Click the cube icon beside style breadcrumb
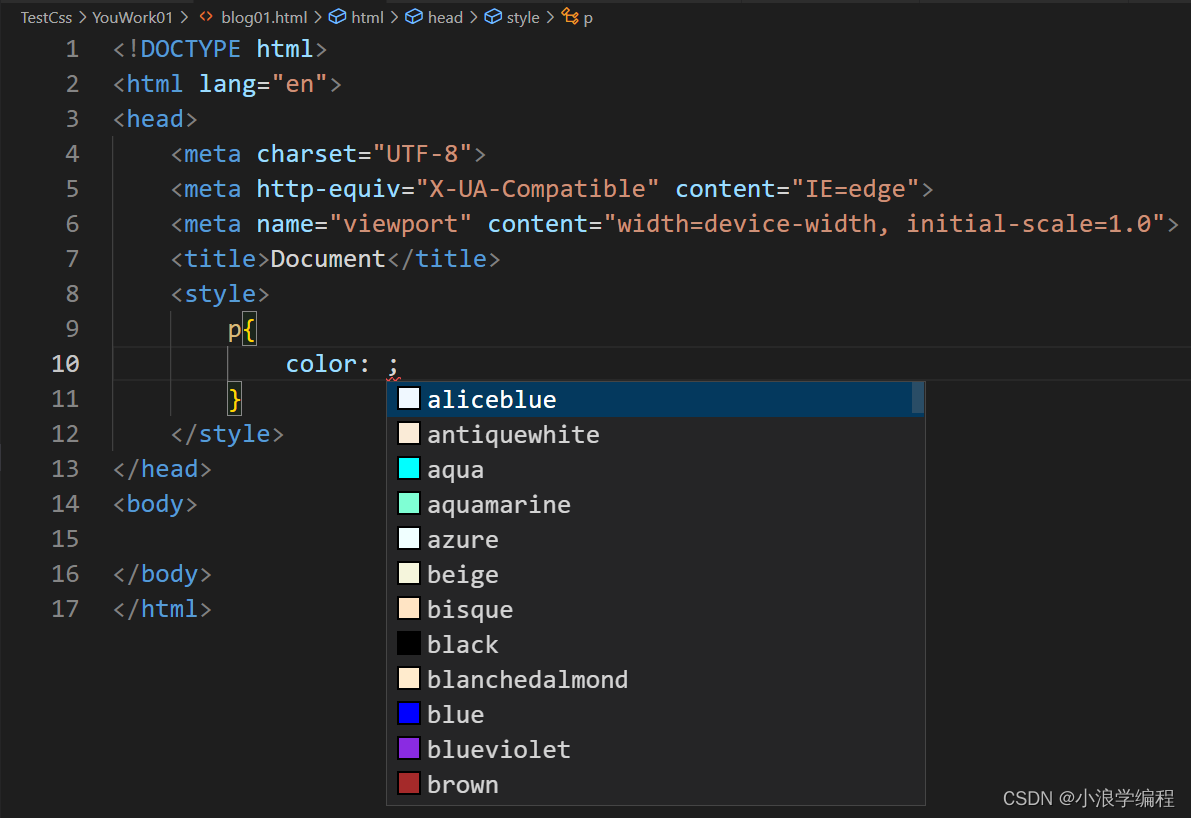 coord(493,17)
